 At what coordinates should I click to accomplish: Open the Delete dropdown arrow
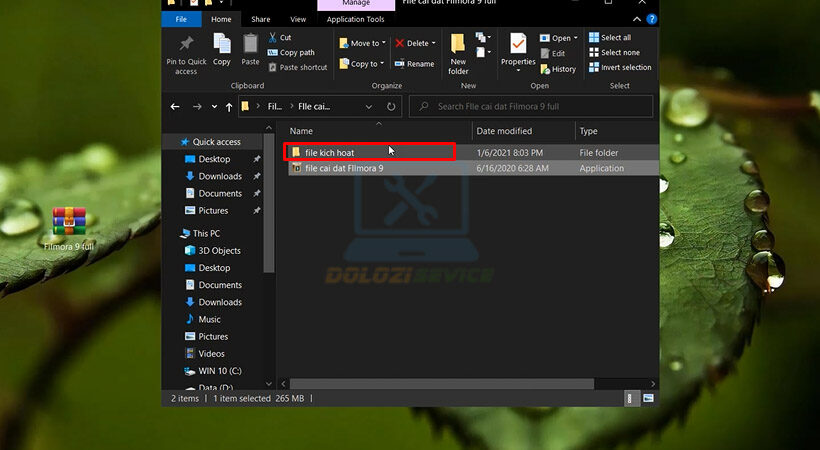(x=433, y=43)
